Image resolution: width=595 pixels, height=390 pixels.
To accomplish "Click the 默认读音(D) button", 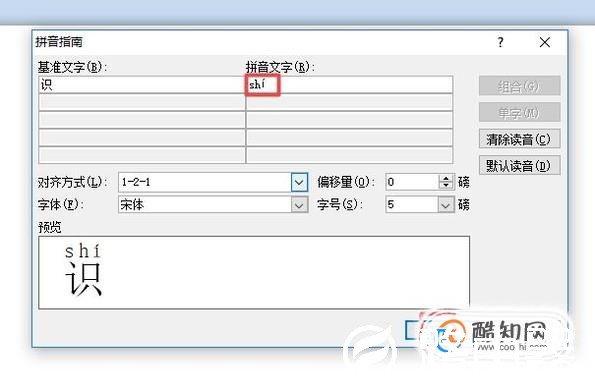I will (519, 165).
